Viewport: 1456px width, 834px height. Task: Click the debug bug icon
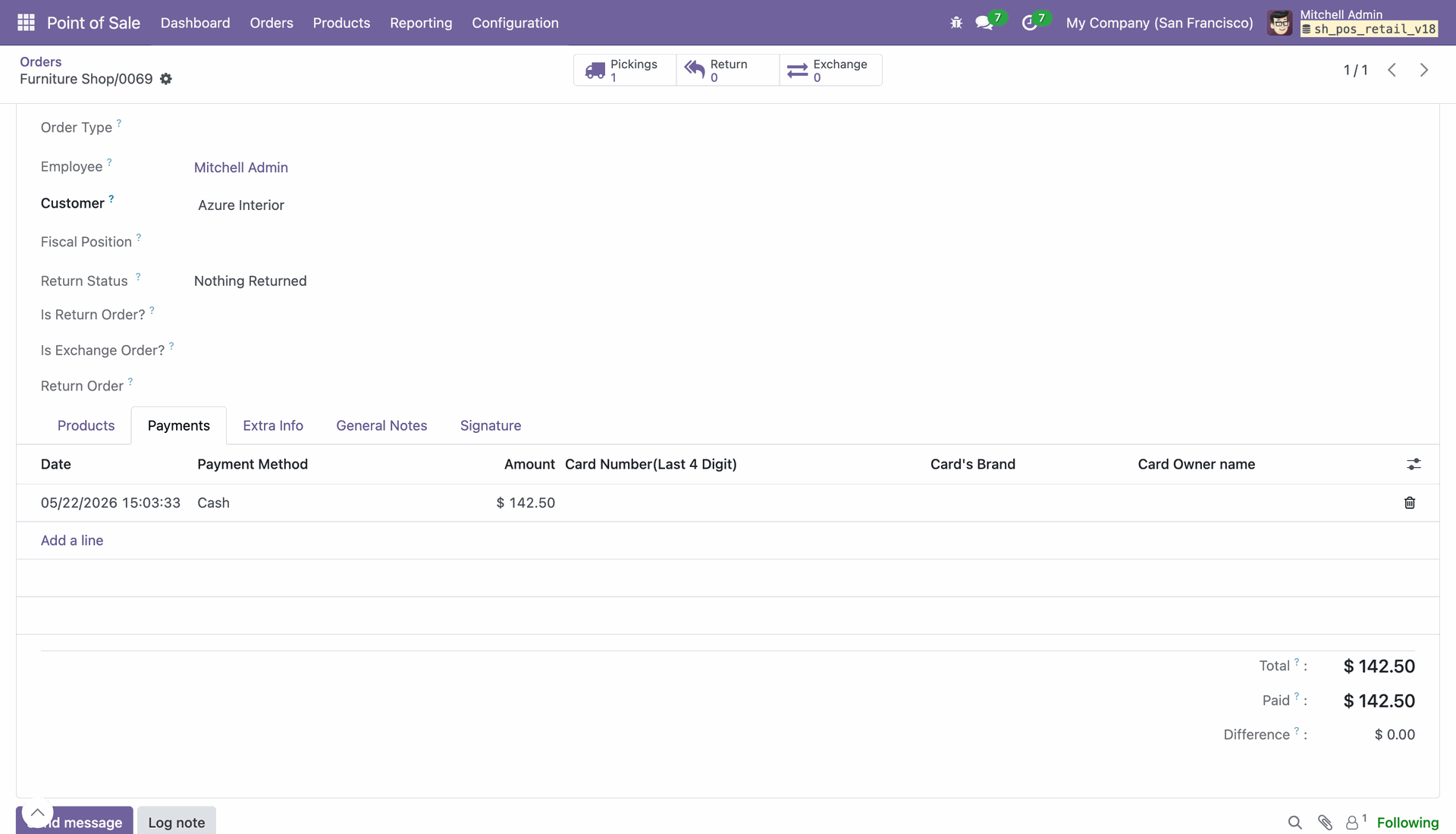(x=955, y=23)
